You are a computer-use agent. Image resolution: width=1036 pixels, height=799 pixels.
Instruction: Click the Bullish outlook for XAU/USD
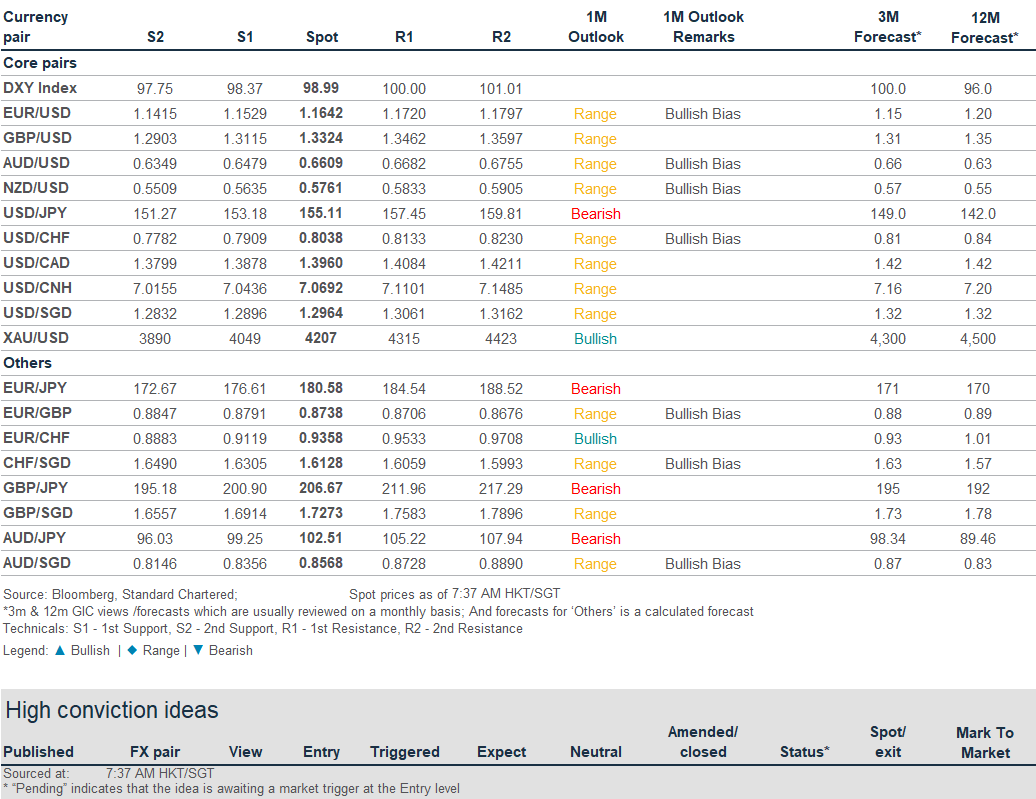596,339
